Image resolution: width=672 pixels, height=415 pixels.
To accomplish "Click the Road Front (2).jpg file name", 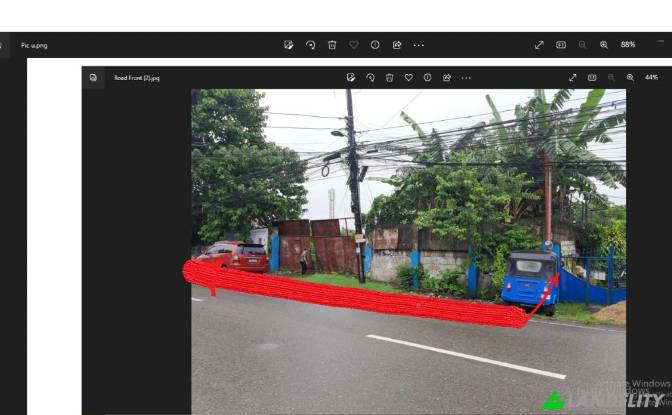I will tap(136, 77).
